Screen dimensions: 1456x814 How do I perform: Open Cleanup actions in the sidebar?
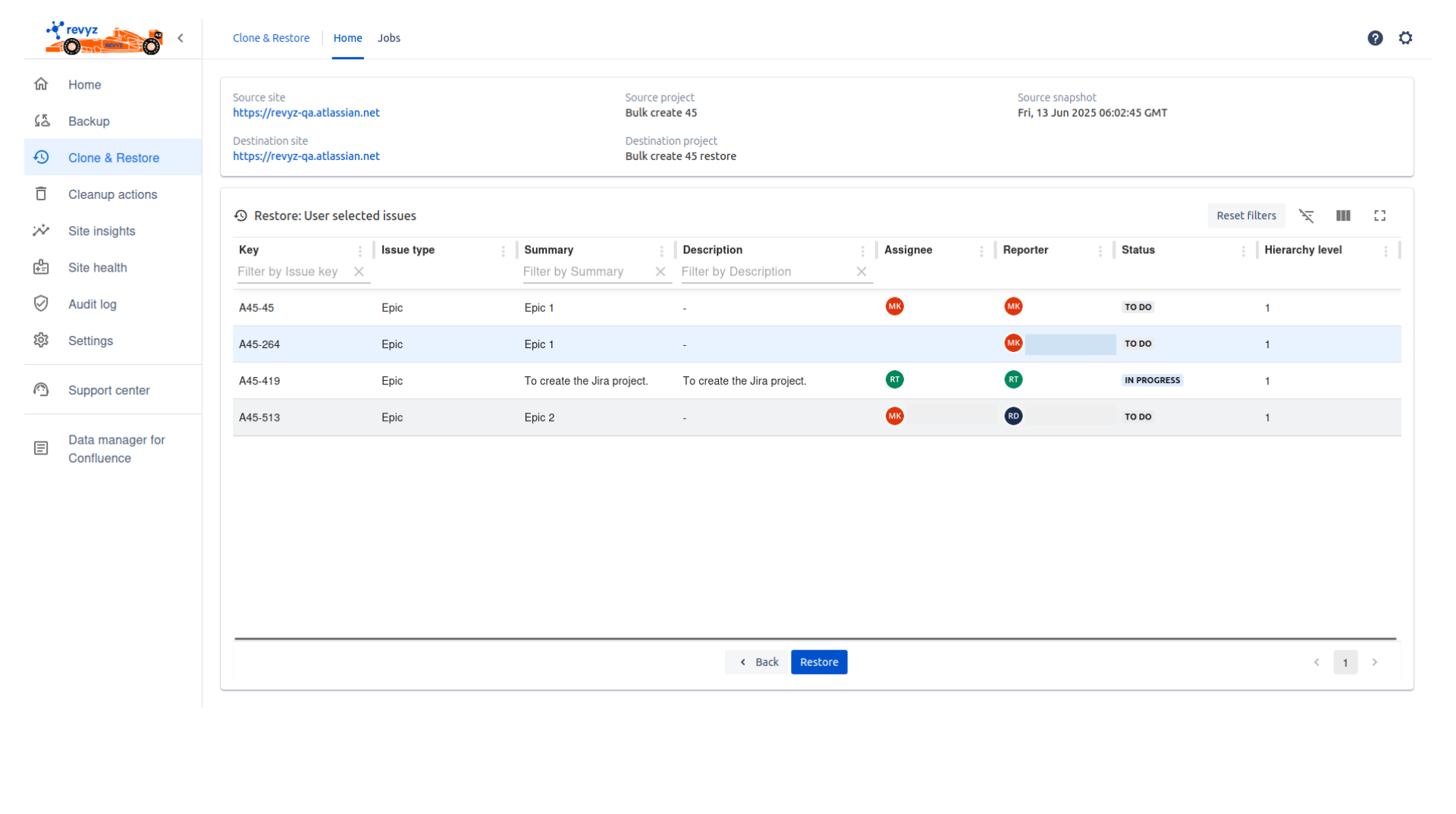[x=112, y=195]
